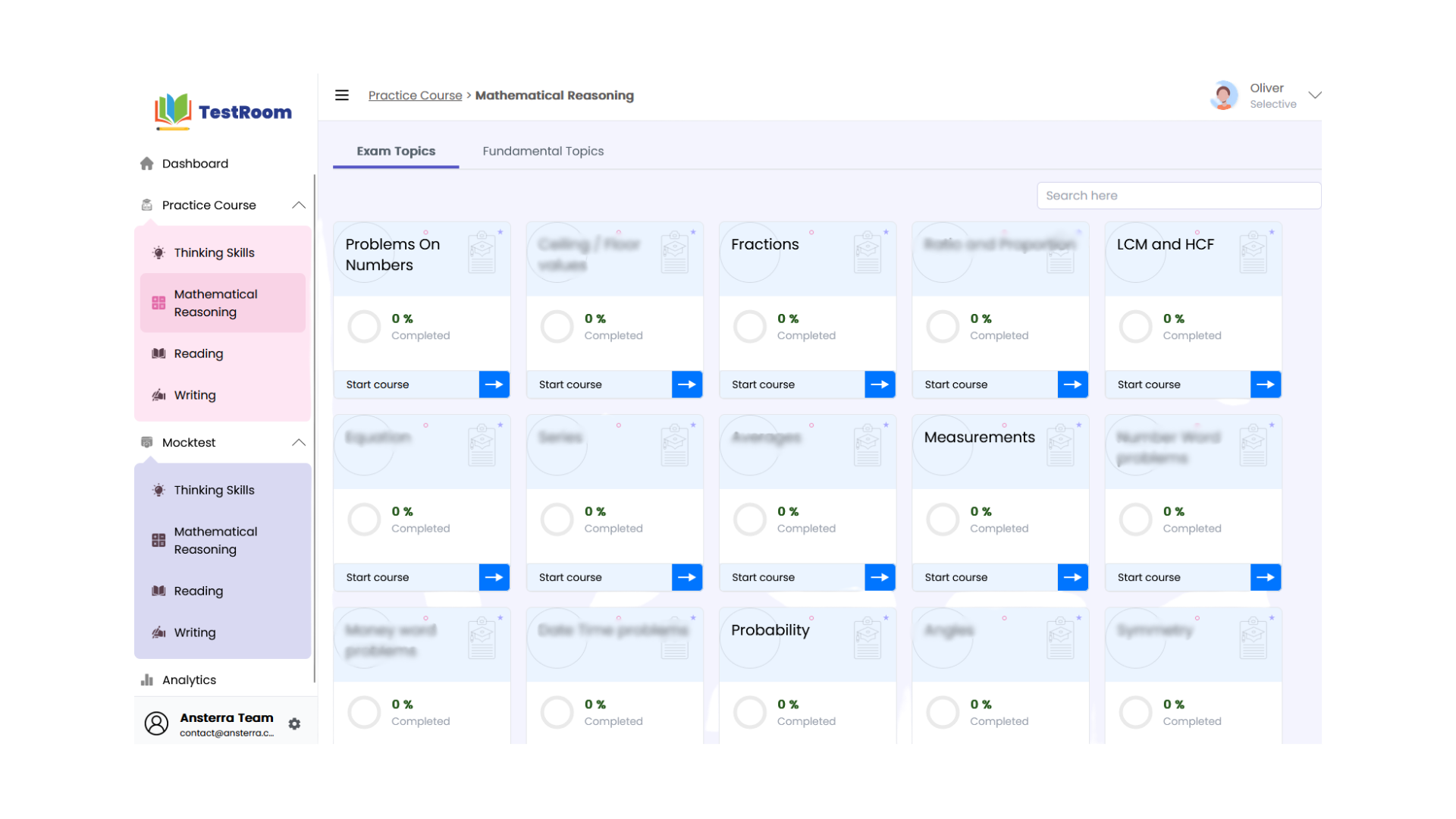The height and width of the screenshot is (819, 1456).
Task: Click the Analytics bar chart icon
Action: 147,680
